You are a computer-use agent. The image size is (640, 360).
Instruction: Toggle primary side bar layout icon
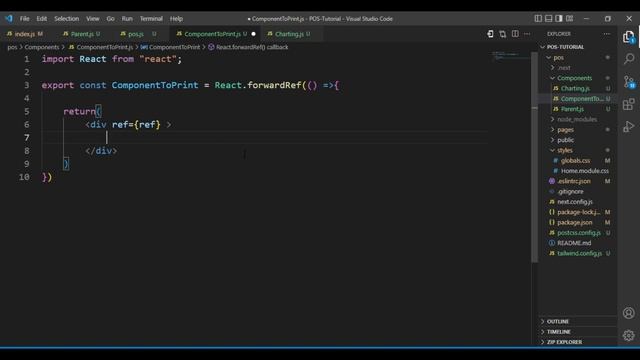tap(538, 18)
